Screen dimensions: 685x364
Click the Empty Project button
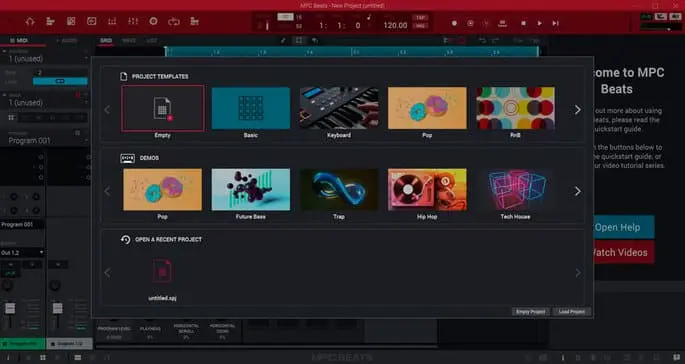pyautogui.click(x=530, y=312)
